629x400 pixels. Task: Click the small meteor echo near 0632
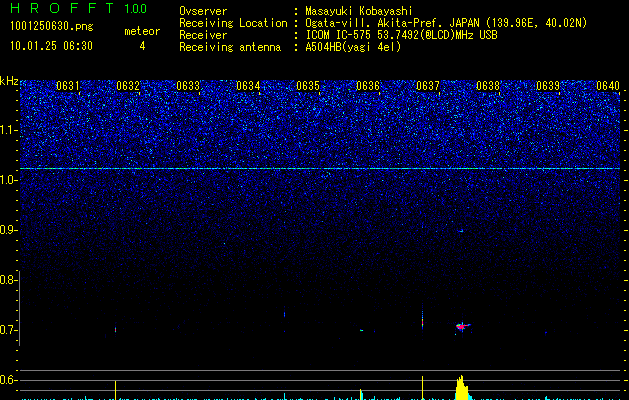[x=116, y=330]
